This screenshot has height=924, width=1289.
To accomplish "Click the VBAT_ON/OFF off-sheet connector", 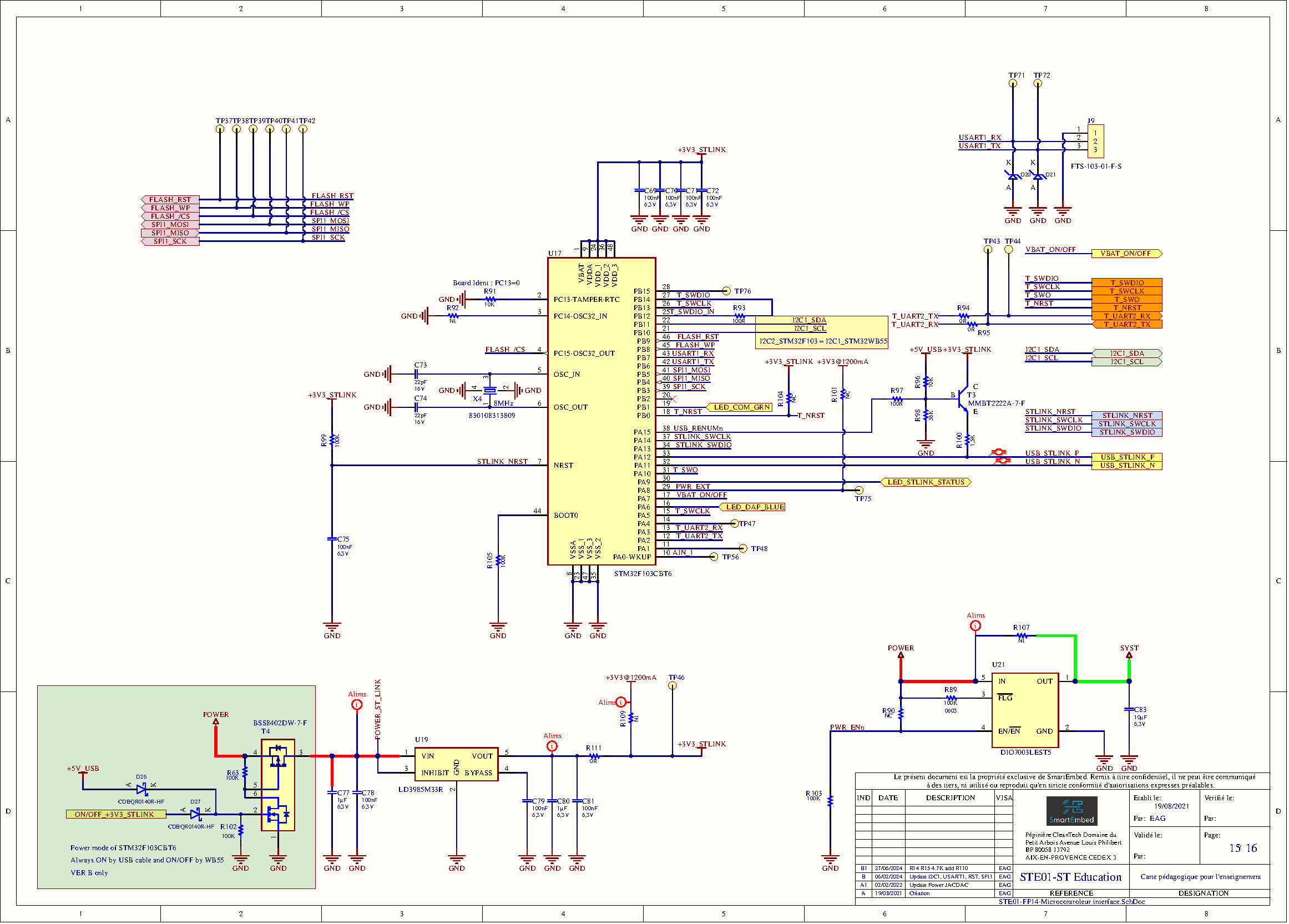I will point(1126,254).
